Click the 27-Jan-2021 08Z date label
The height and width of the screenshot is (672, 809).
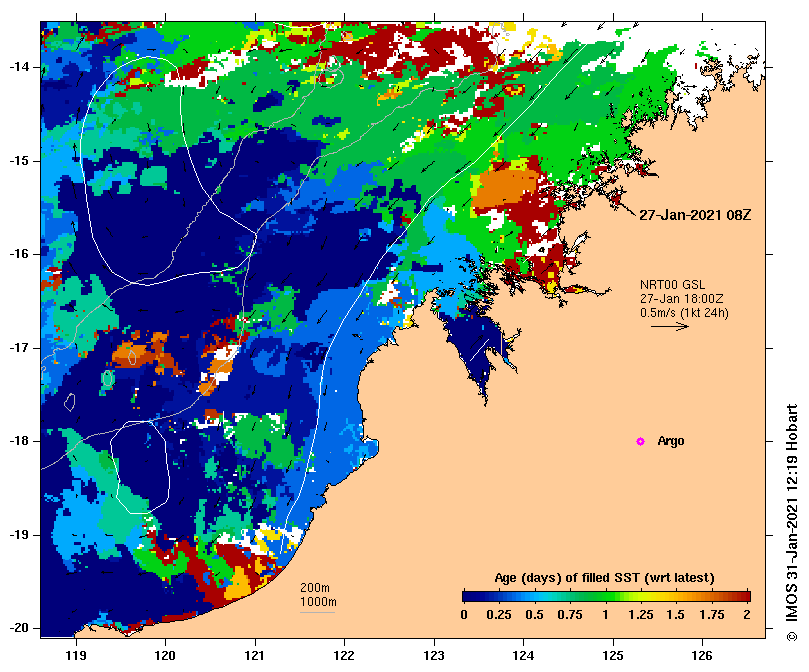pos(695,215)
